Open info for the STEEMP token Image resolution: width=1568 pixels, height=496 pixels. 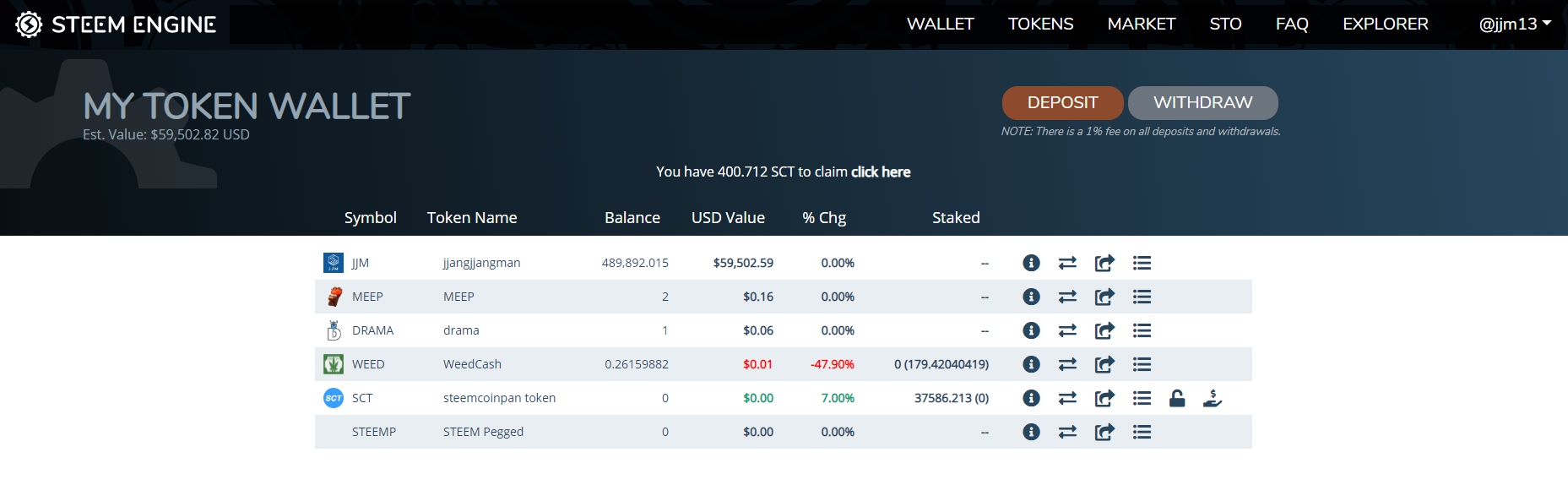coord(1031,432)
